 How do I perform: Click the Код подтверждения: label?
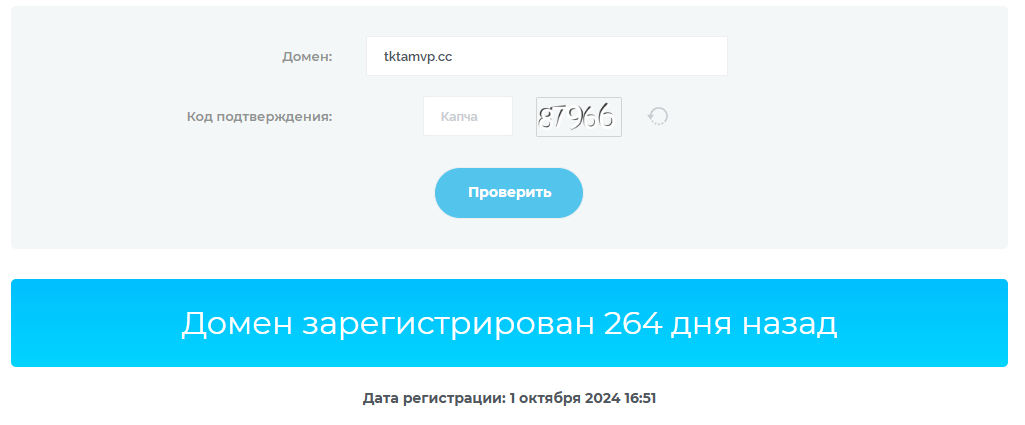tap(260, 117)
